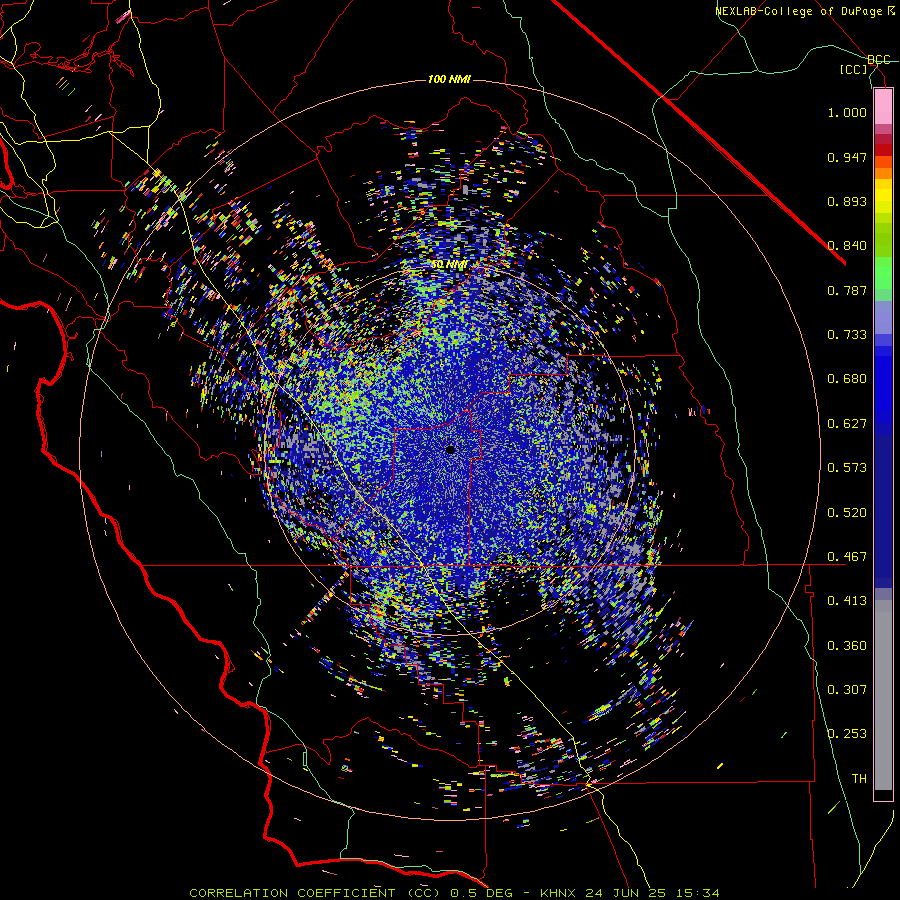The width and height of the screenshot is (900, 900).
Task: Click the 24 JUN 25 date in the caption
Action: (x=626, y=893)
